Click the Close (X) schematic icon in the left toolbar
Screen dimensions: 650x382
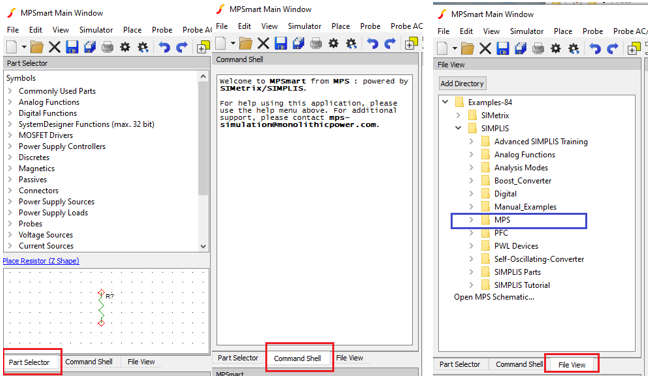pyautogui.click(x=54, y=47)
